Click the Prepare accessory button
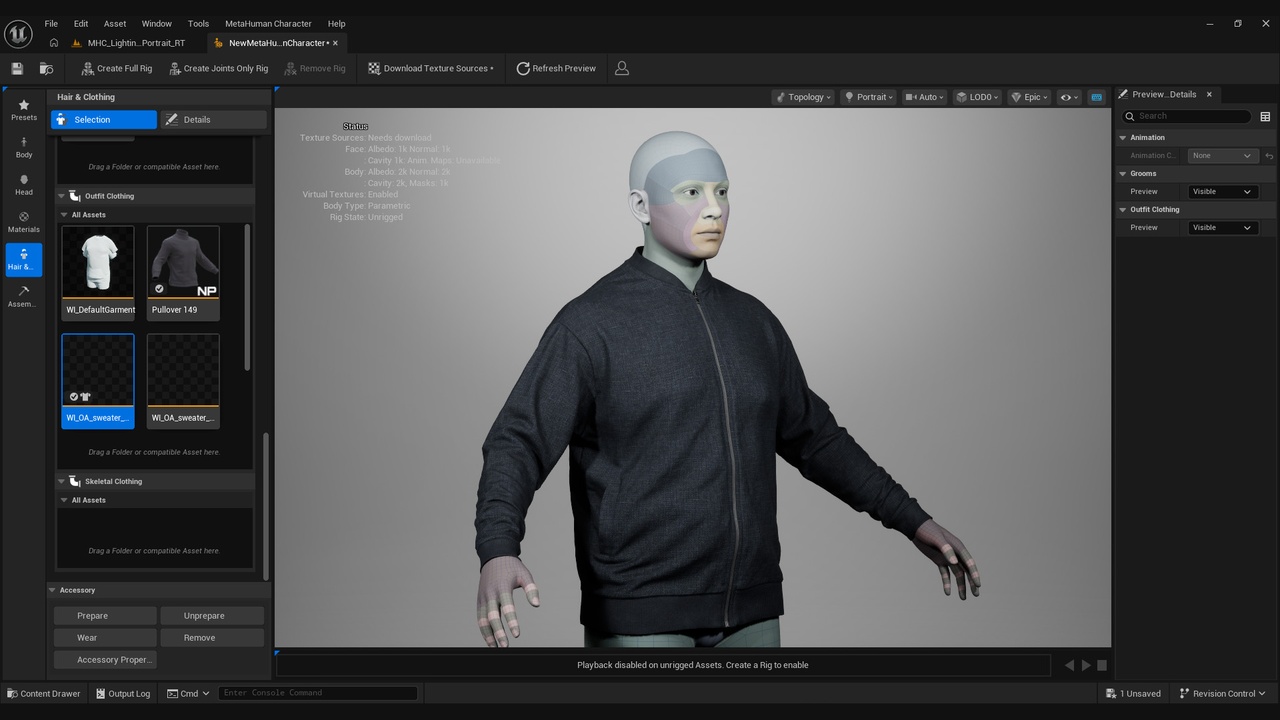This screenshot has width=1280, height=720. pyautogui.click(x=105, y=616)
